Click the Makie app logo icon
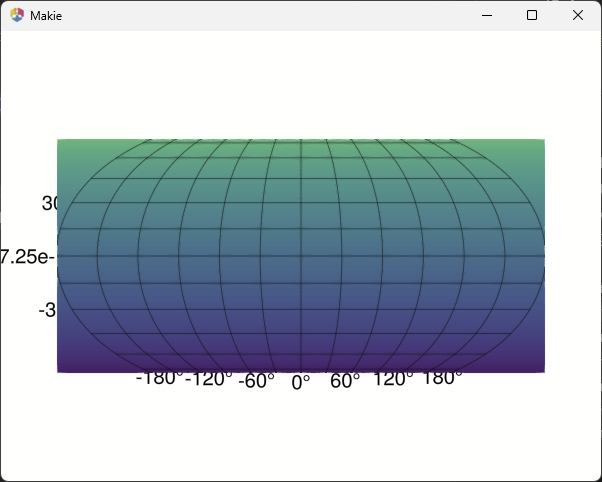 click(17, 15)
